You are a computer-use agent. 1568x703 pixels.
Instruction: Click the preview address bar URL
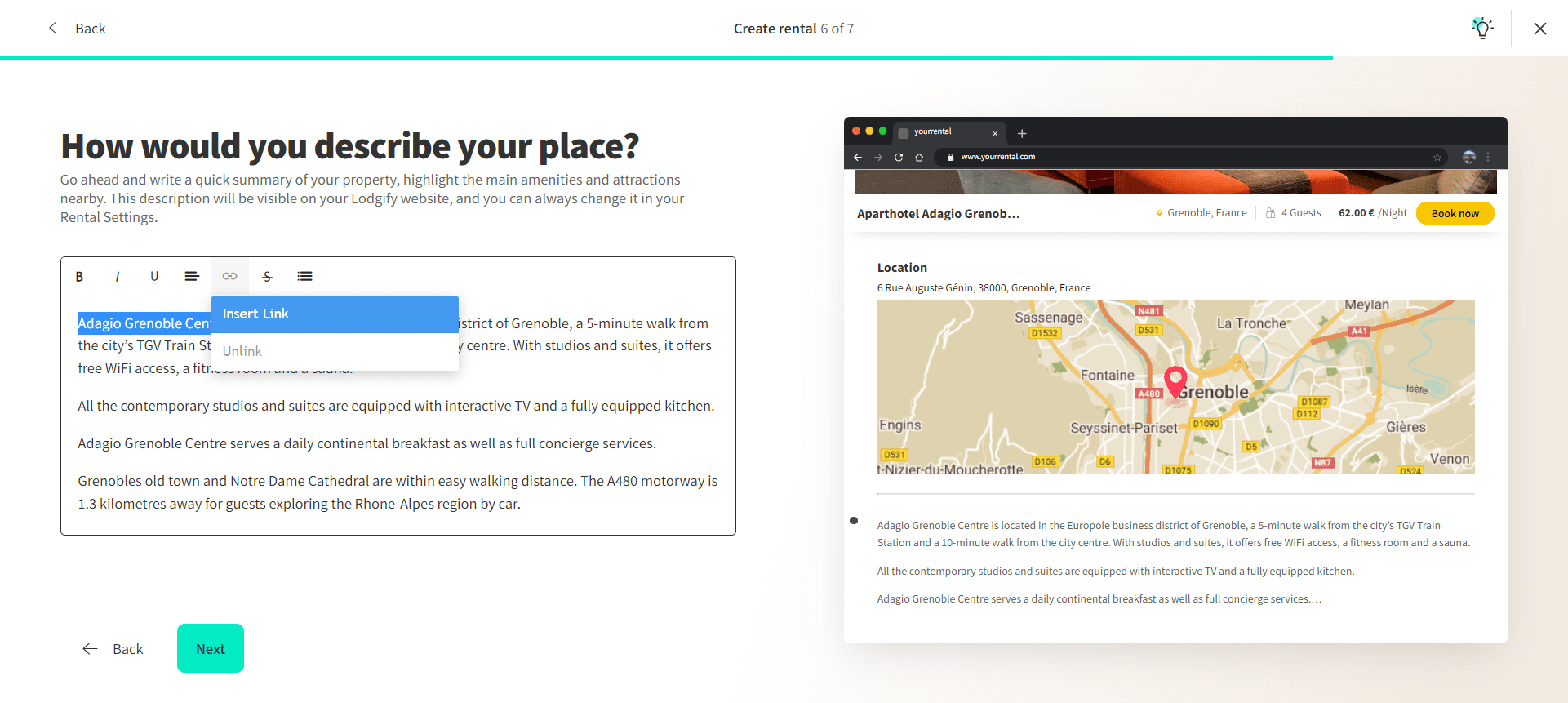point(997,157)
